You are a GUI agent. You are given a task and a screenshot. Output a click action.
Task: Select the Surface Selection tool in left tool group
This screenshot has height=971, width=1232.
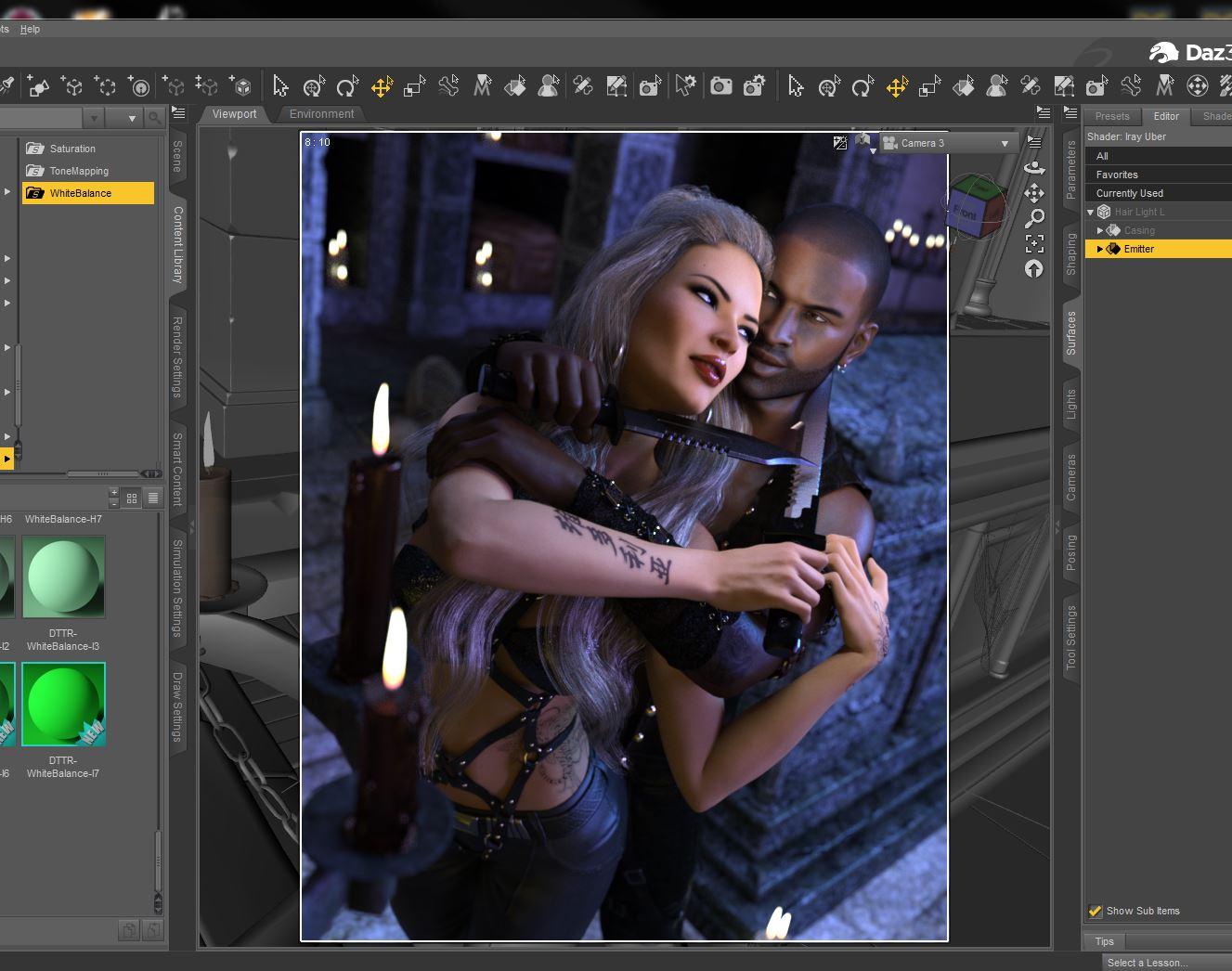514,86
